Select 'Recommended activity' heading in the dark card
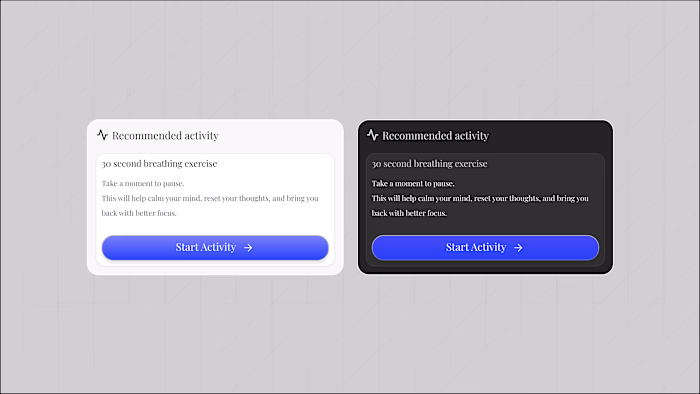 coord(435,135)
